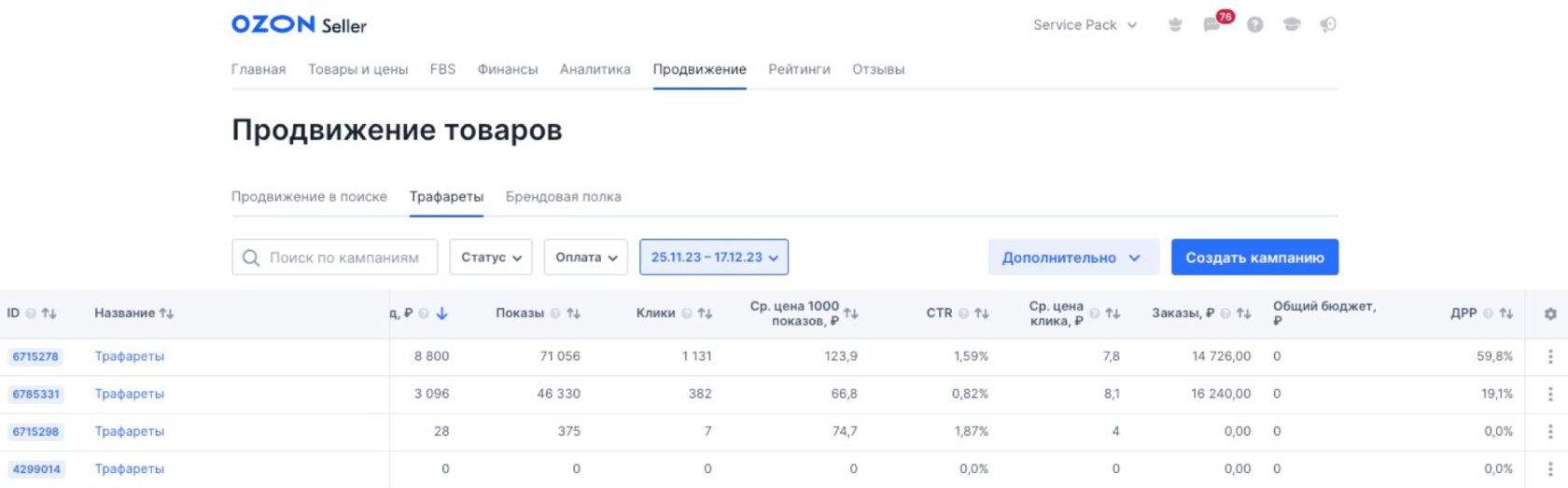
Task: Open row actions menu for campaign 6715278
Action: tap(1550, 356)
